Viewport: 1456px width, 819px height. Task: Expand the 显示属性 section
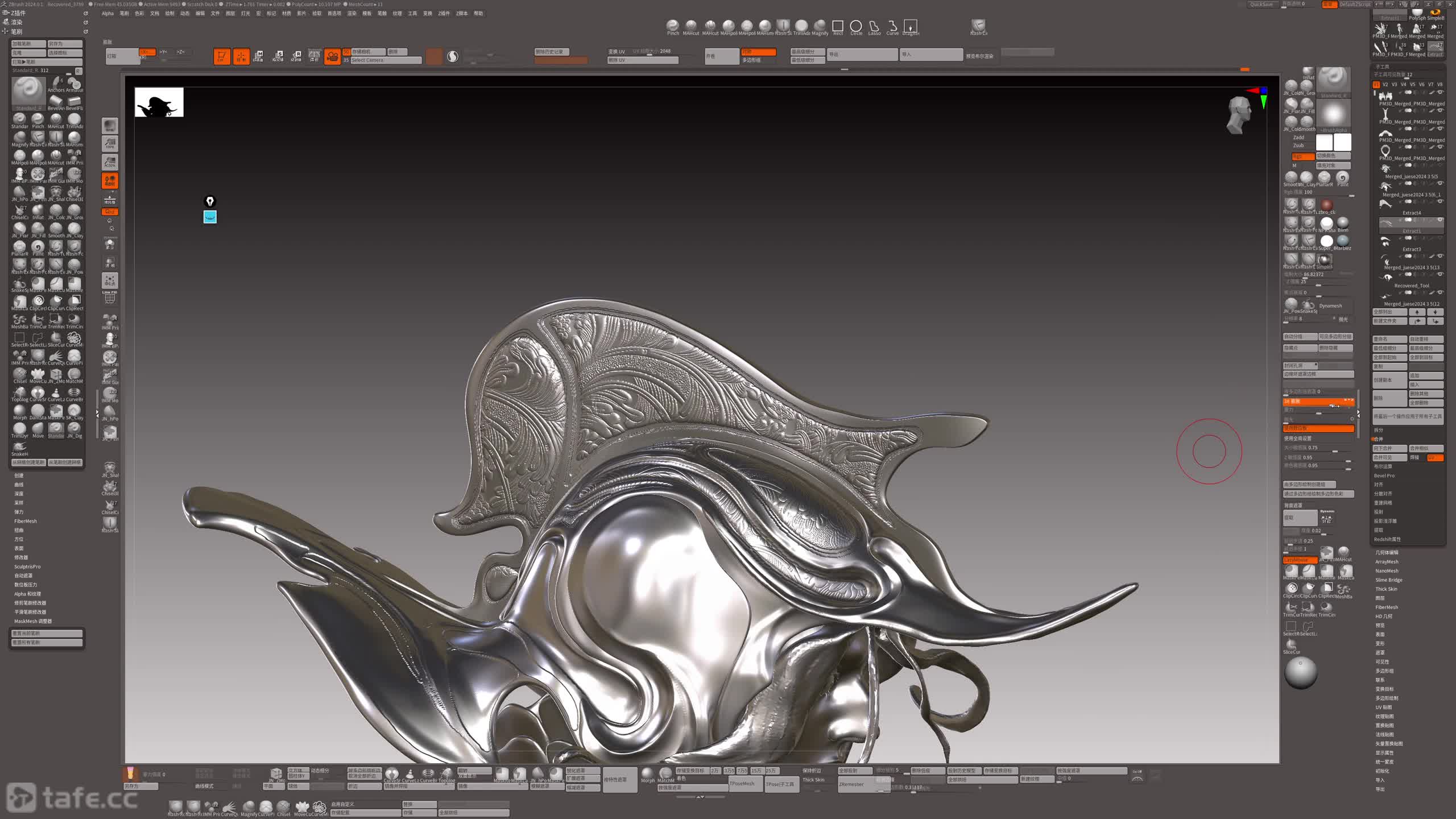click(x=1384, y=753)
